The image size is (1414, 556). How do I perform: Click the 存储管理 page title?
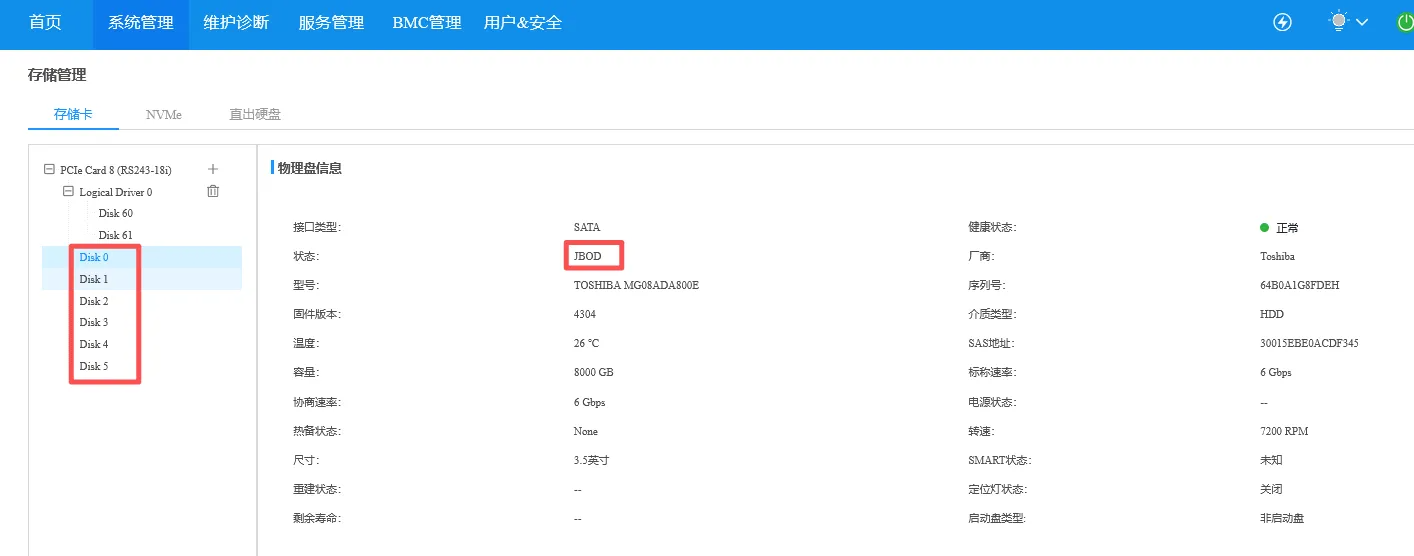(57, 74)
